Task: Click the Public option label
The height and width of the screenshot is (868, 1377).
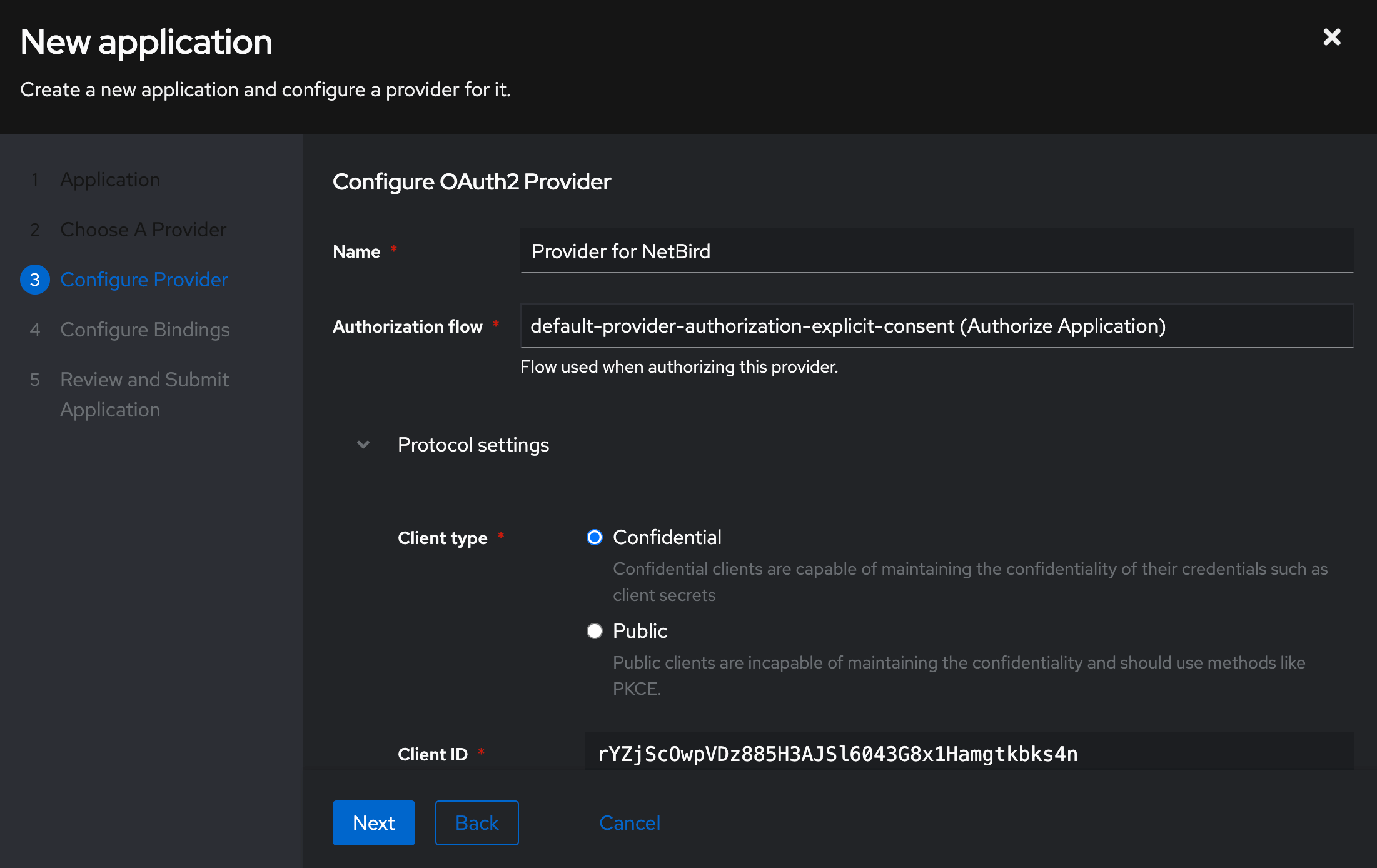Action: [640, 631]
